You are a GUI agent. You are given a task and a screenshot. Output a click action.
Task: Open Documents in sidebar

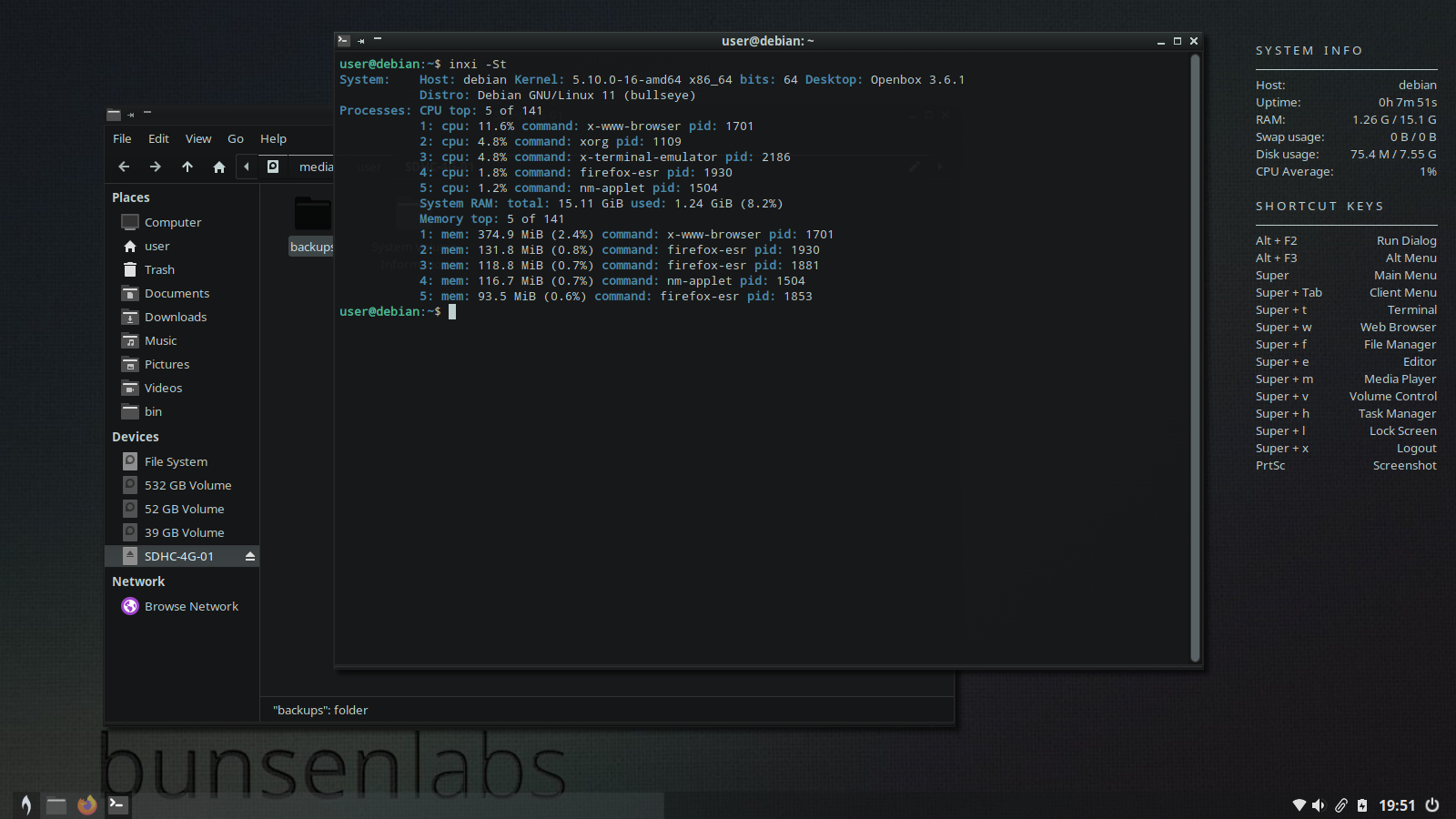[182, 293]
